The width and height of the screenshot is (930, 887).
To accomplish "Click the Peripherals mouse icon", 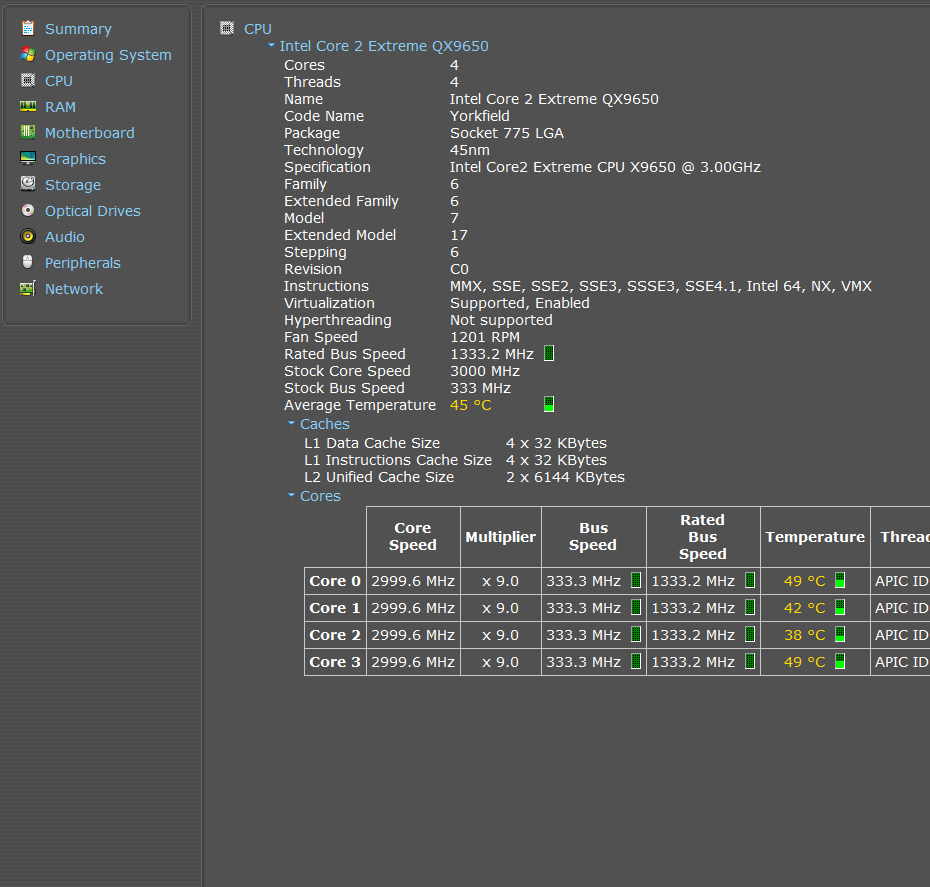I will 28,261.
